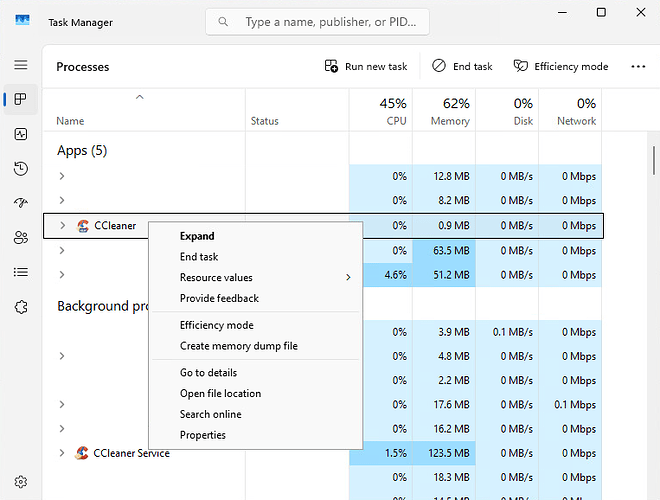Click the 123.5 MB memory value
This screenshot has height=500, width=660.
pos(449,453)
